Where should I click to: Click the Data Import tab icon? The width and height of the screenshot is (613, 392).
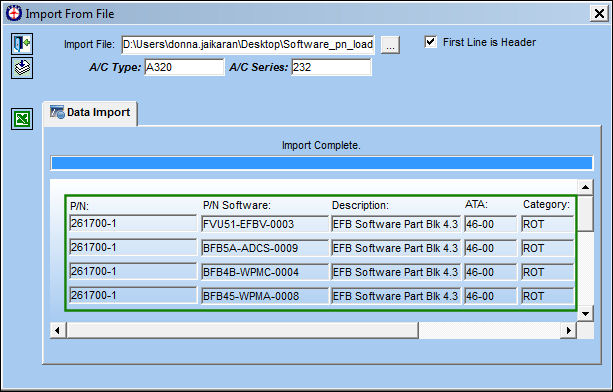57,112
